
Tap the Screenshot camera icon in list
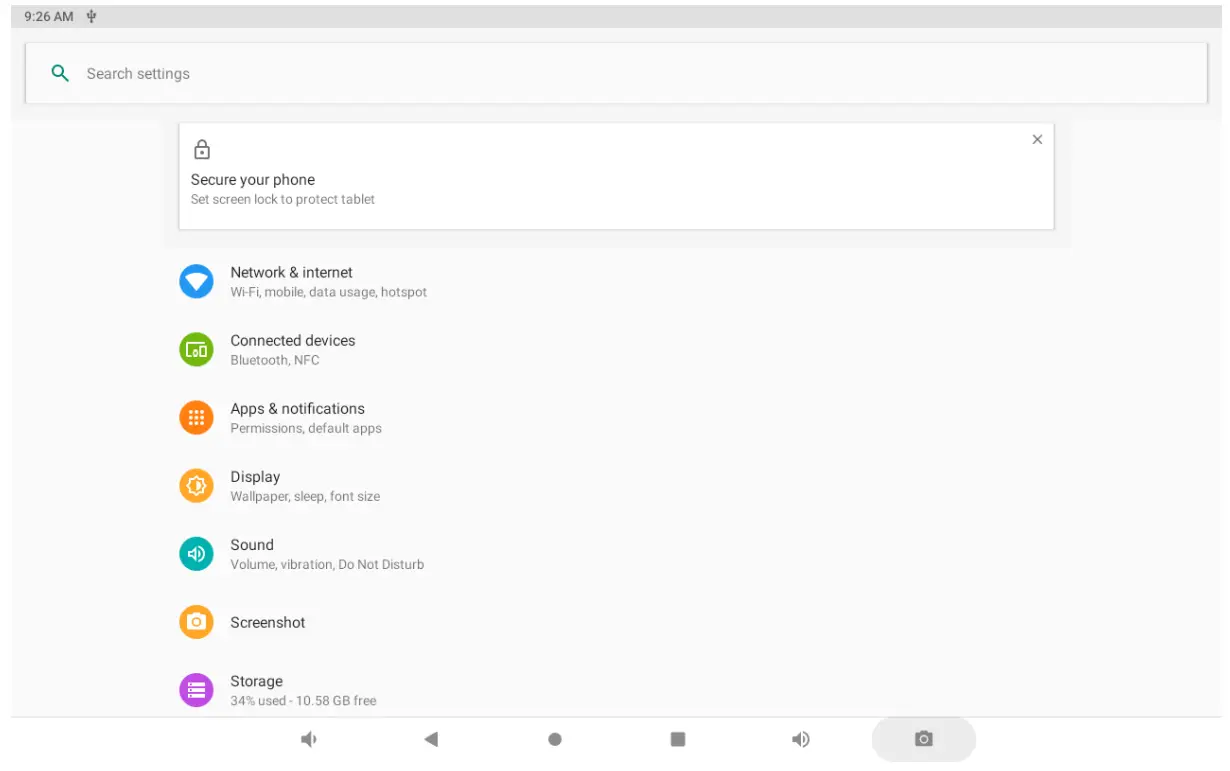tap(196, 622)
